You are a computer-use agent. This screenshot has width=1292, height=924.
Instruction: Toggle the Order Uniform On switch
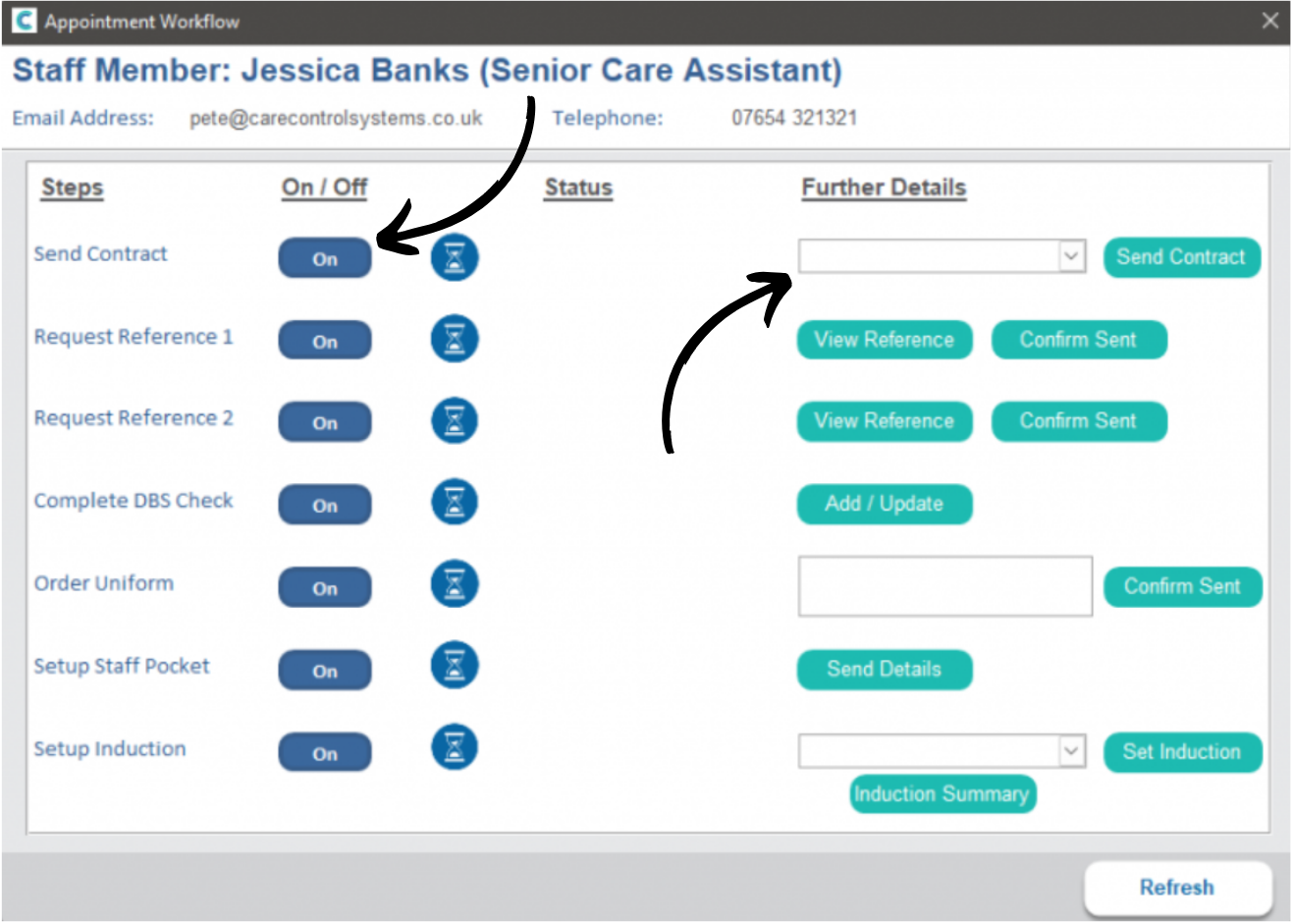tap(325, 588)
